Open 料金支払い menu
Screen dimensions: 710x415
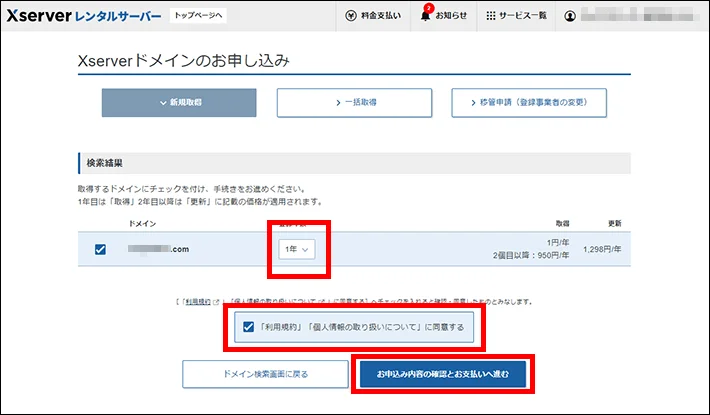373,16
